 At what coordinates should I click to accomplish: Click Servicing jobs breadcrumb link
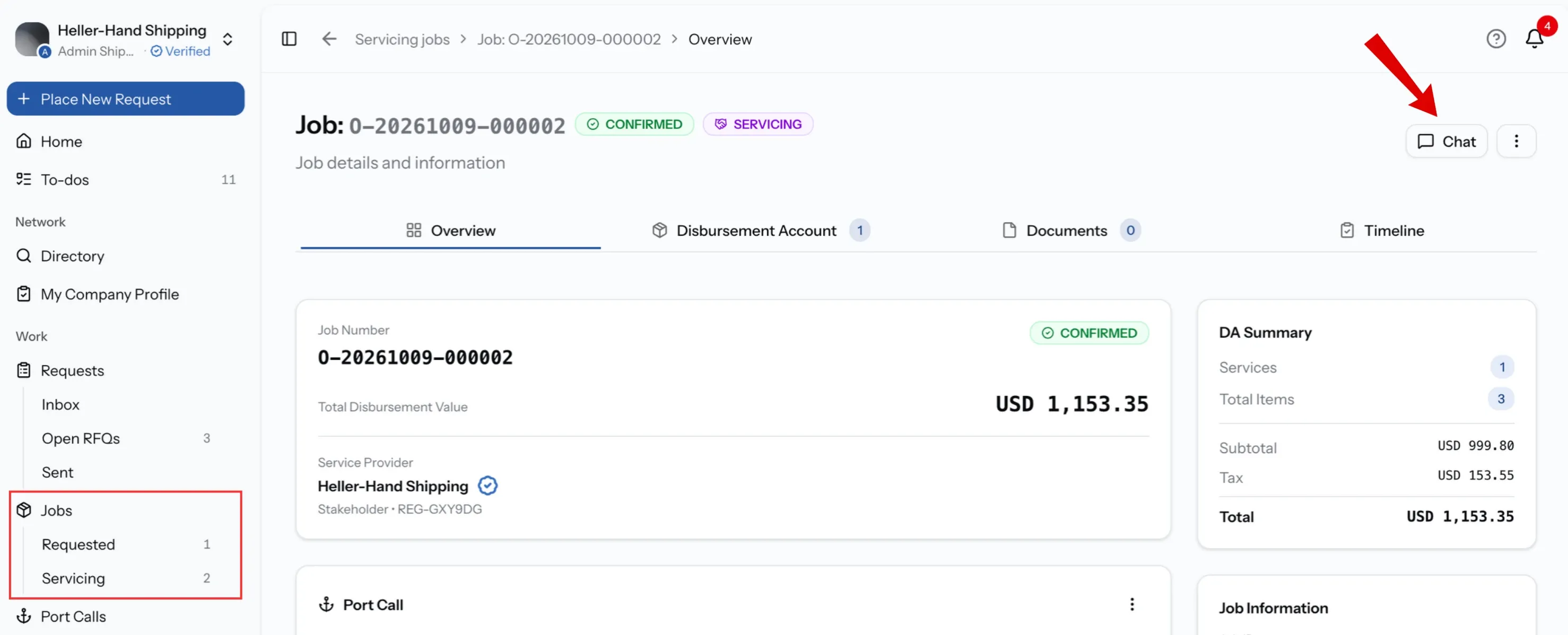pyautogui.click(x=403, y=39)
